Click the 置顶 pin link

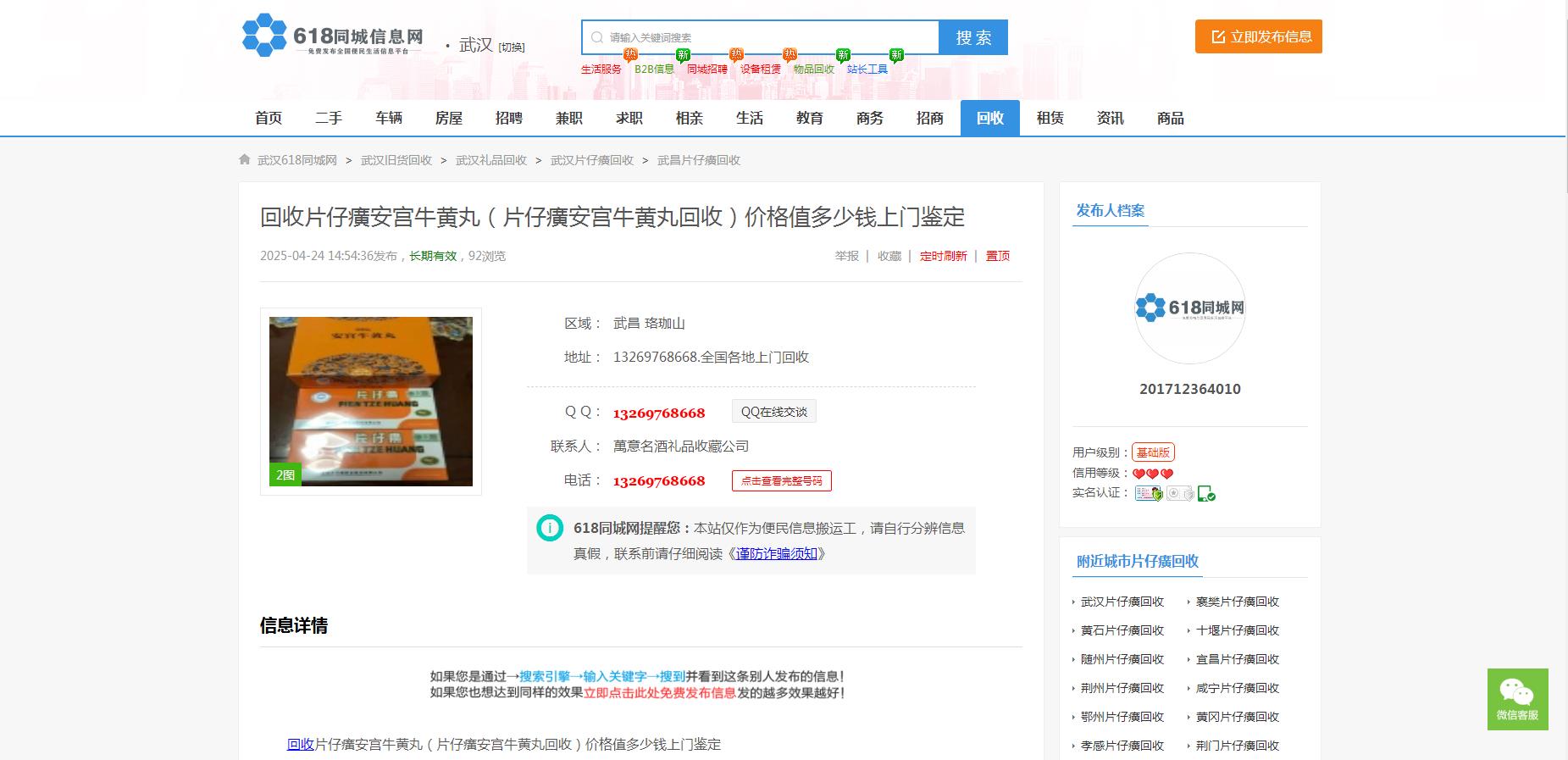(x=998, y=256)
